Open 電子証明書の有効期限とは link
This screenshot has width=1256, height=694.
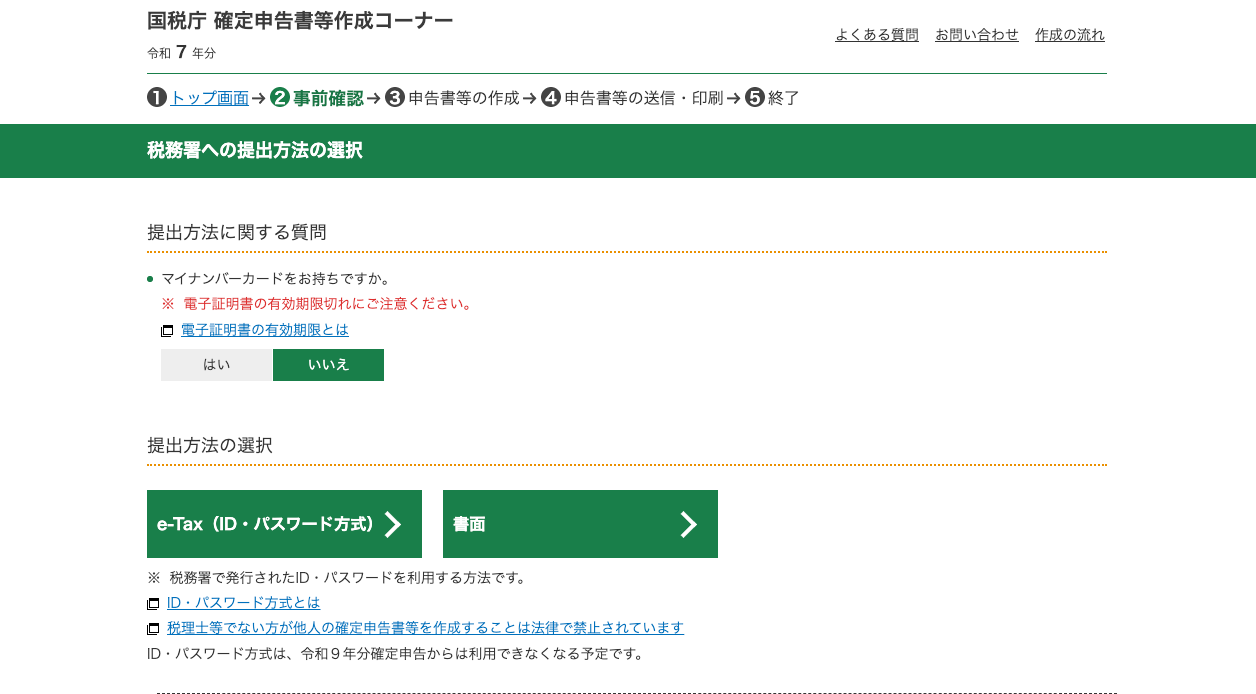point(265,330)
